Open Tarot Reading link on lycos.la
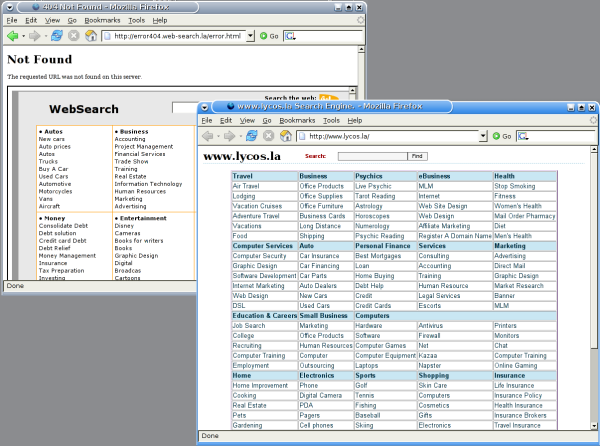This screenshot has width=600, height=446. pos(375,196)
